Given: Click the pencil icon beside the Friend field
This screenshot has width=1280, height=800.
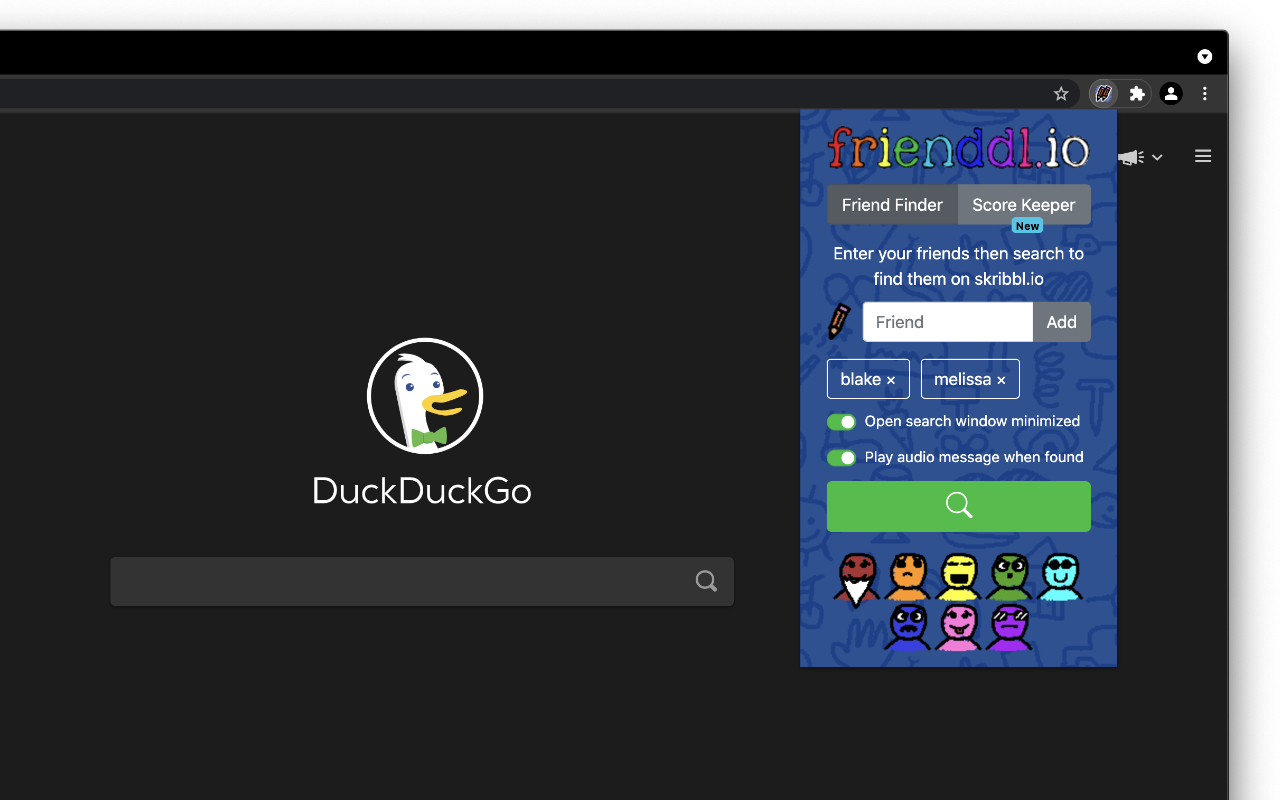Looking at the screenshot, I should tap(841, 322).
